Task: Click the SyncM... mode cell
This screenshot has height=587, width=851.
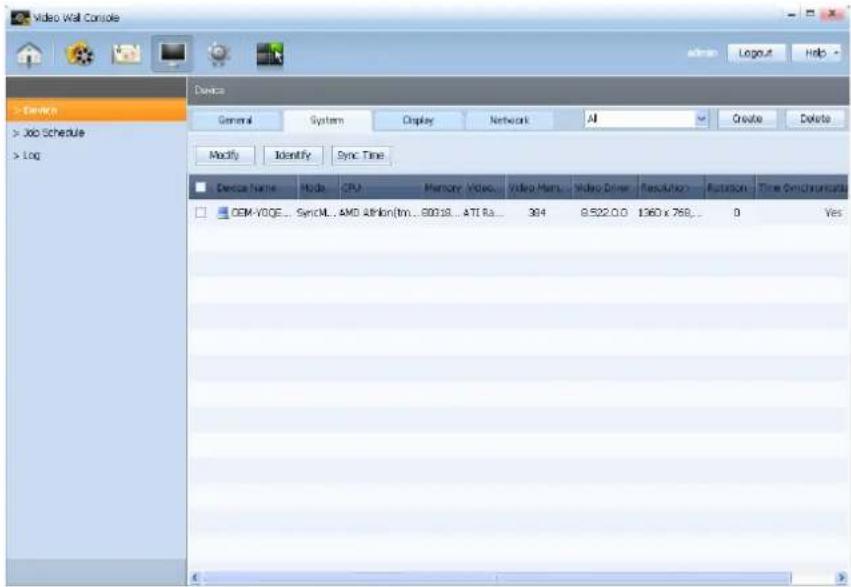Action: (316, 213)
